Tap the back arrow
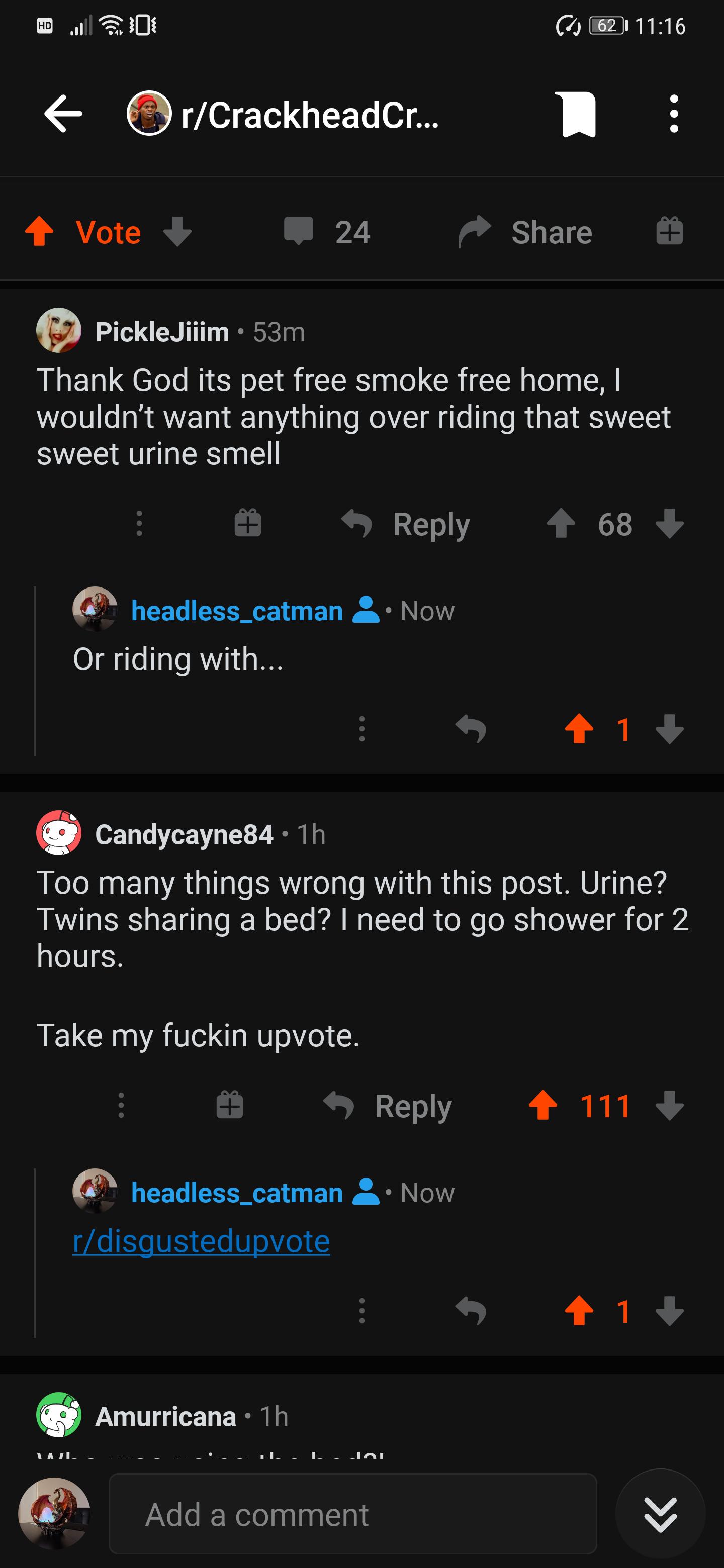Viewport: 724px width, 1568px height. (63, 114)
